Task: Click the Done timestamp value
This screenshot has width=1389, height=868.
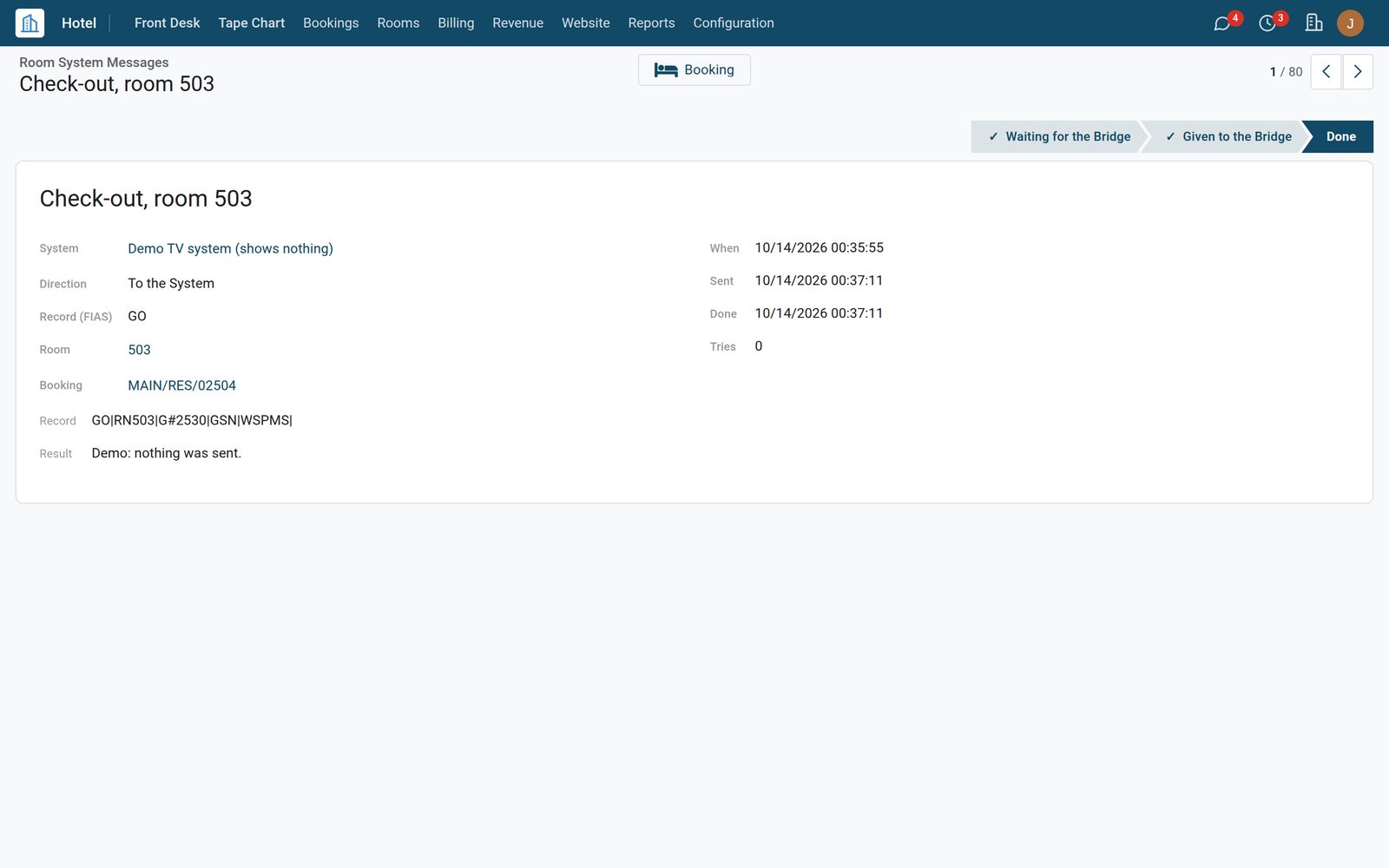Action: (x=819, y=313)
